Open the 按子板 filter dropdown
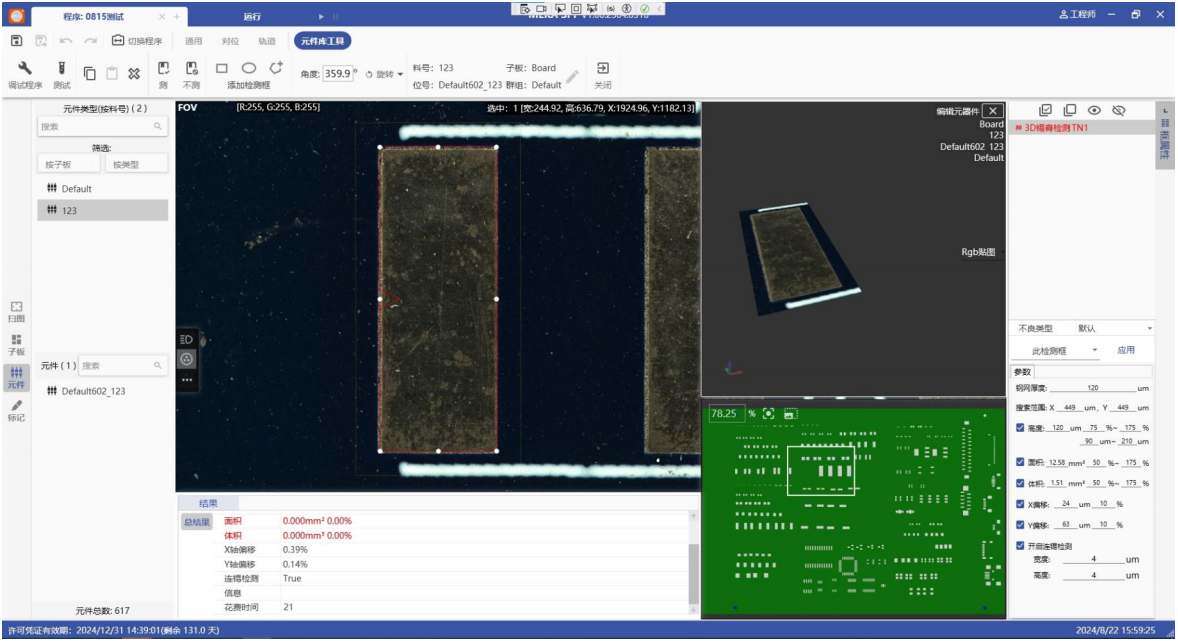This screenshot has width=1178, height=641. click(68, 165)
